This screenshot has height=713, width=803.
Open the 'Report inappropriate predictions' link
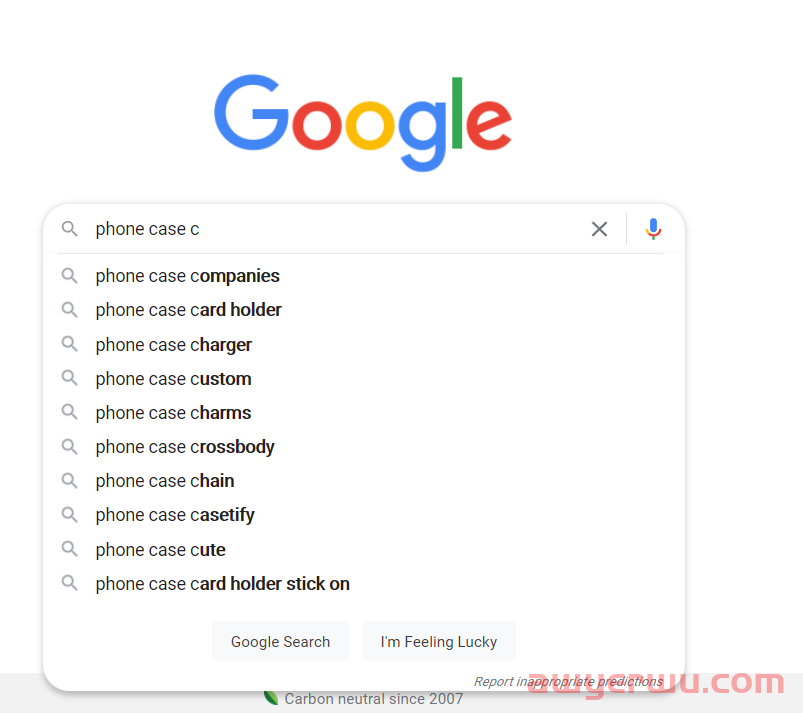[568, 681]
